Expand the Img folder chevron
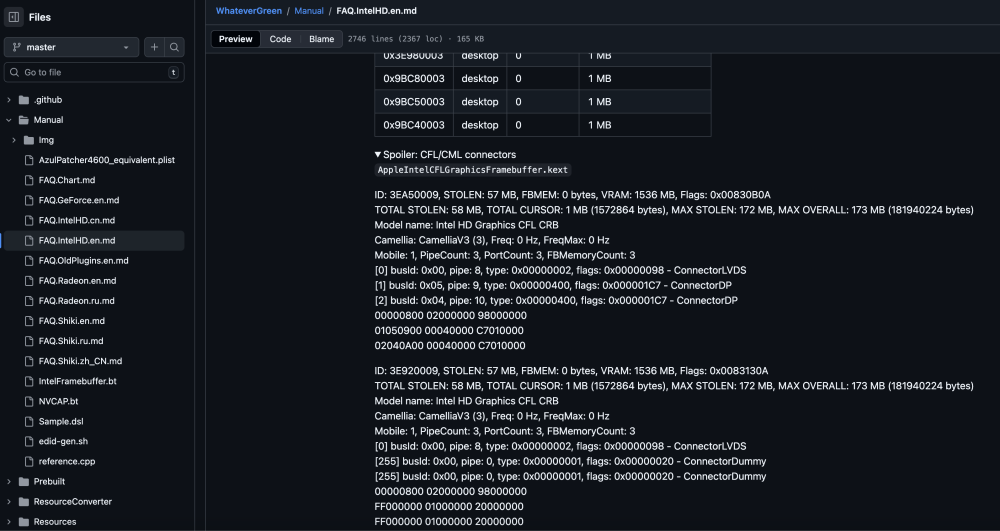 pos(14,140)
